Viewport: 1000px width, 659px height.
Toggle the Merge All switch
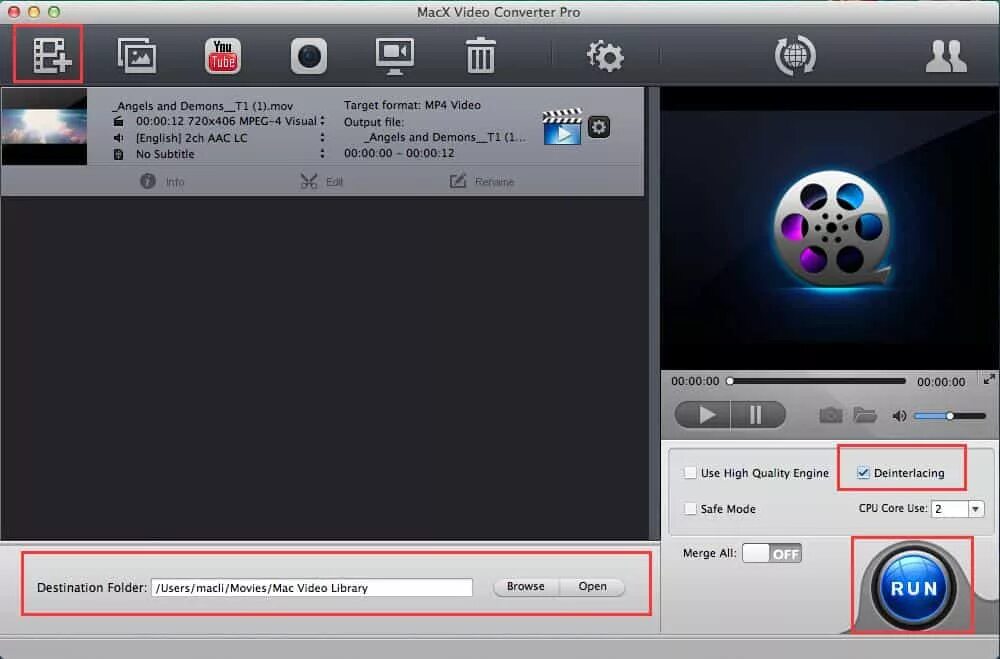[x=772, y=553]
